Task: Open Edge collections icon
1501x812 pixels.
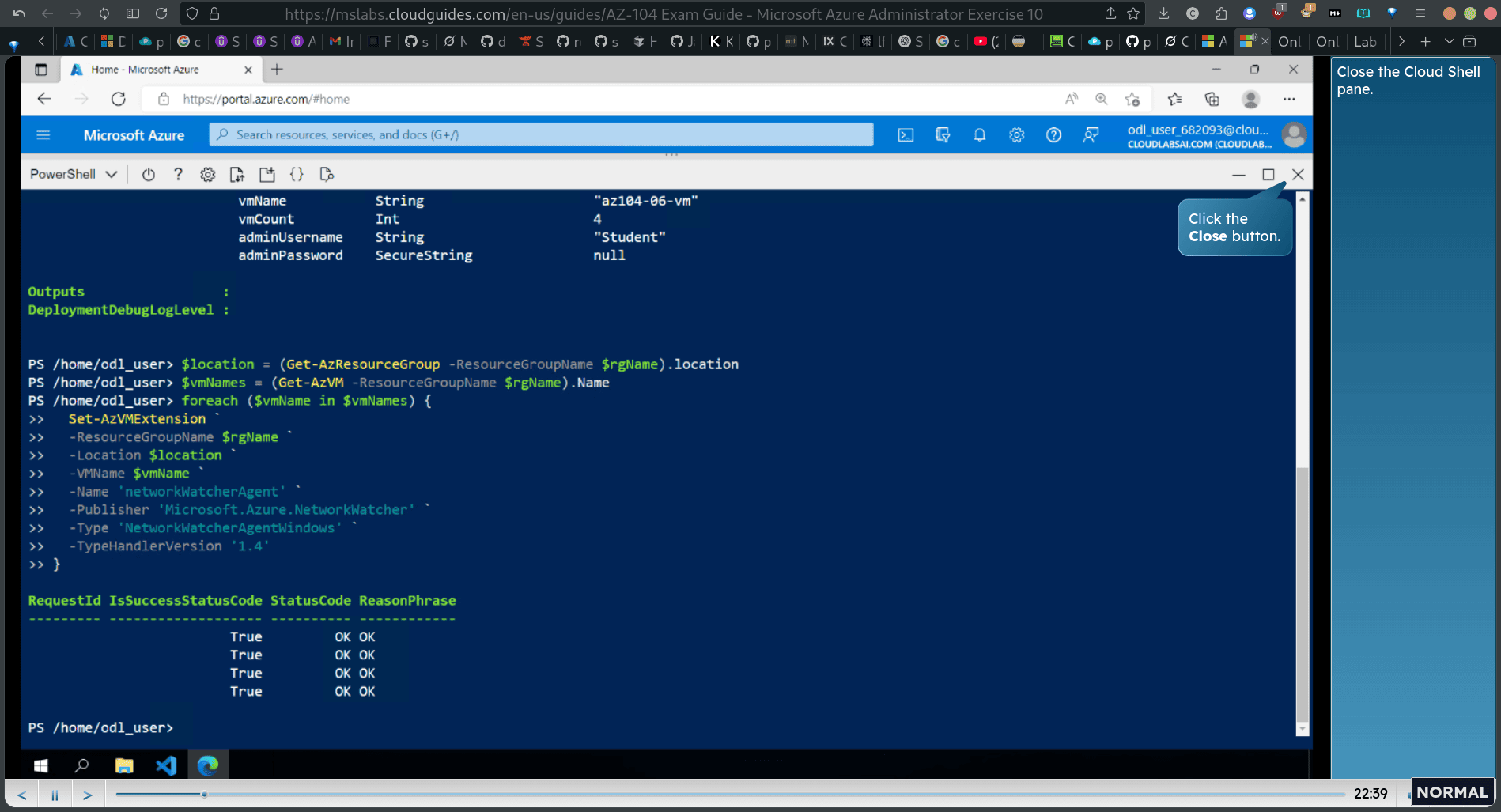Action: pos(1212,99)
